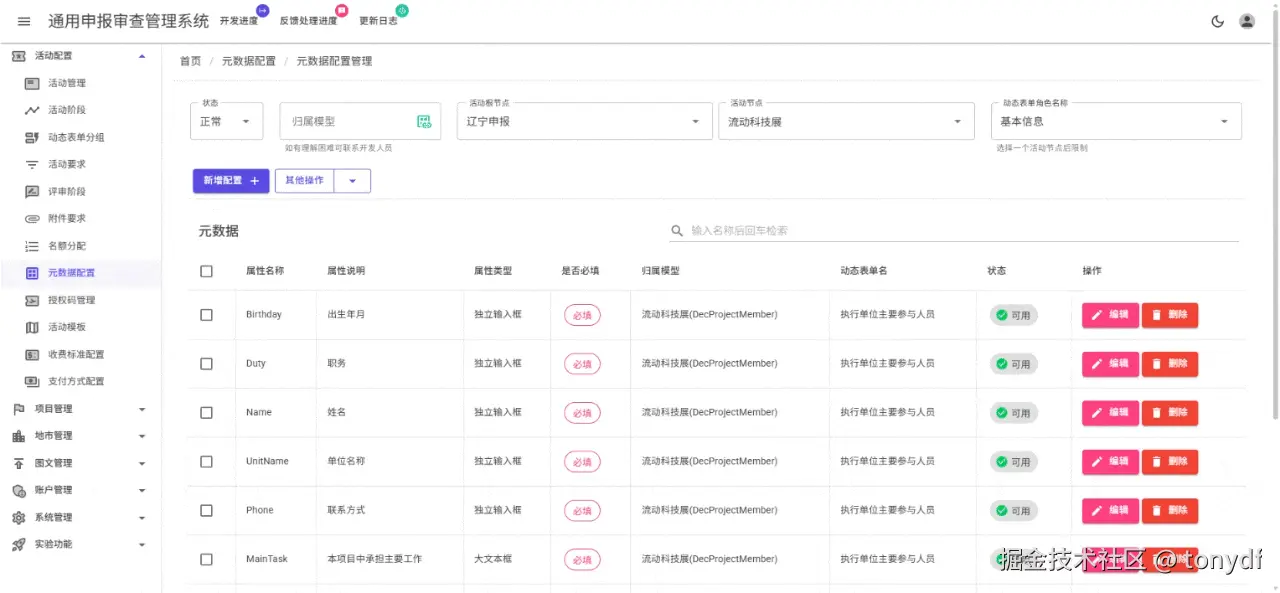Screen dimensions: 1280x593
Task: Click the 活动管理 sidebar icon
Action: tap(32, 83)
